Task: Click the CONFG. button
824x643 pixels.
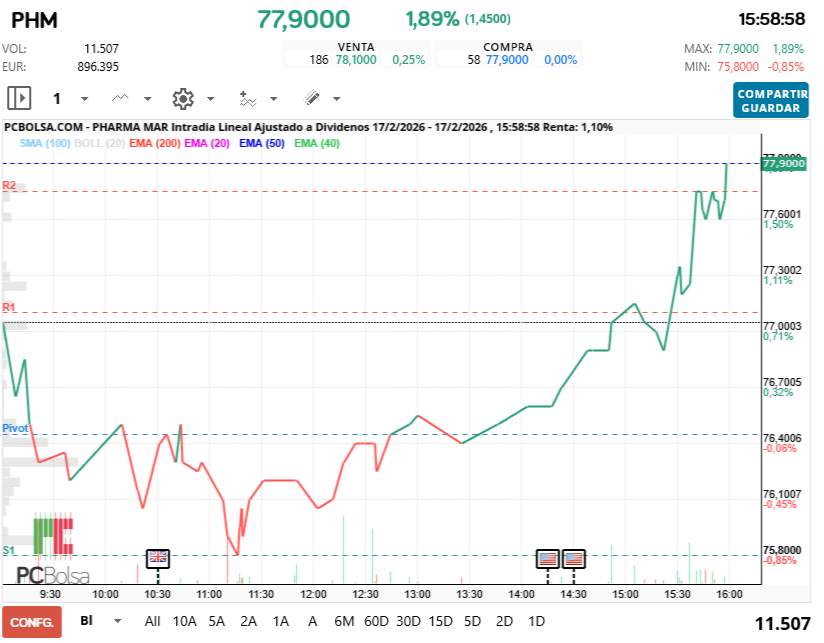Action: coord(32,620)
